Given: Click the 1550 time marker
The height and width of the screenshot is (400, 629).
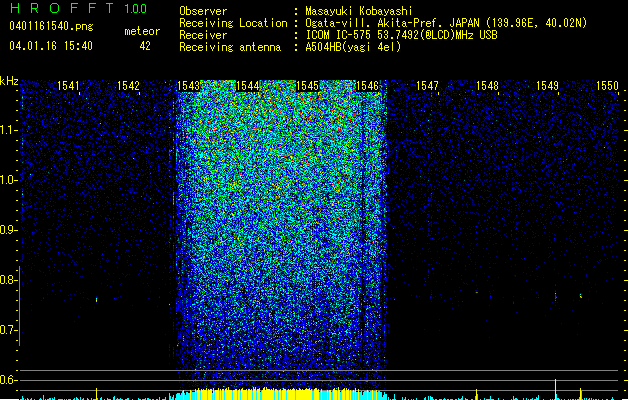Looking at the screenshot, I should 607,85.
